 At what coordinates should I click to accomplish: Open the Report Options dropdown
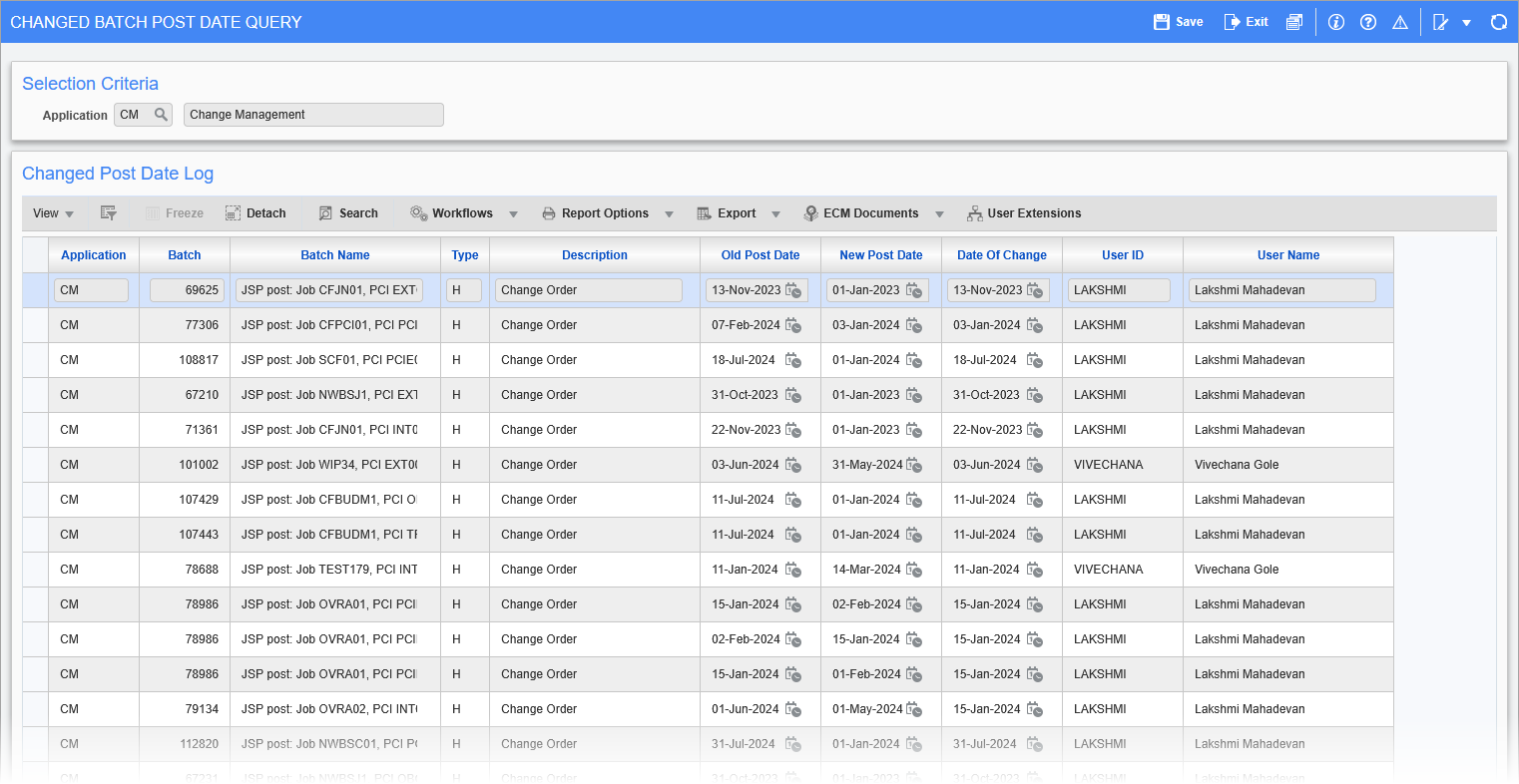tap(607, 212)
